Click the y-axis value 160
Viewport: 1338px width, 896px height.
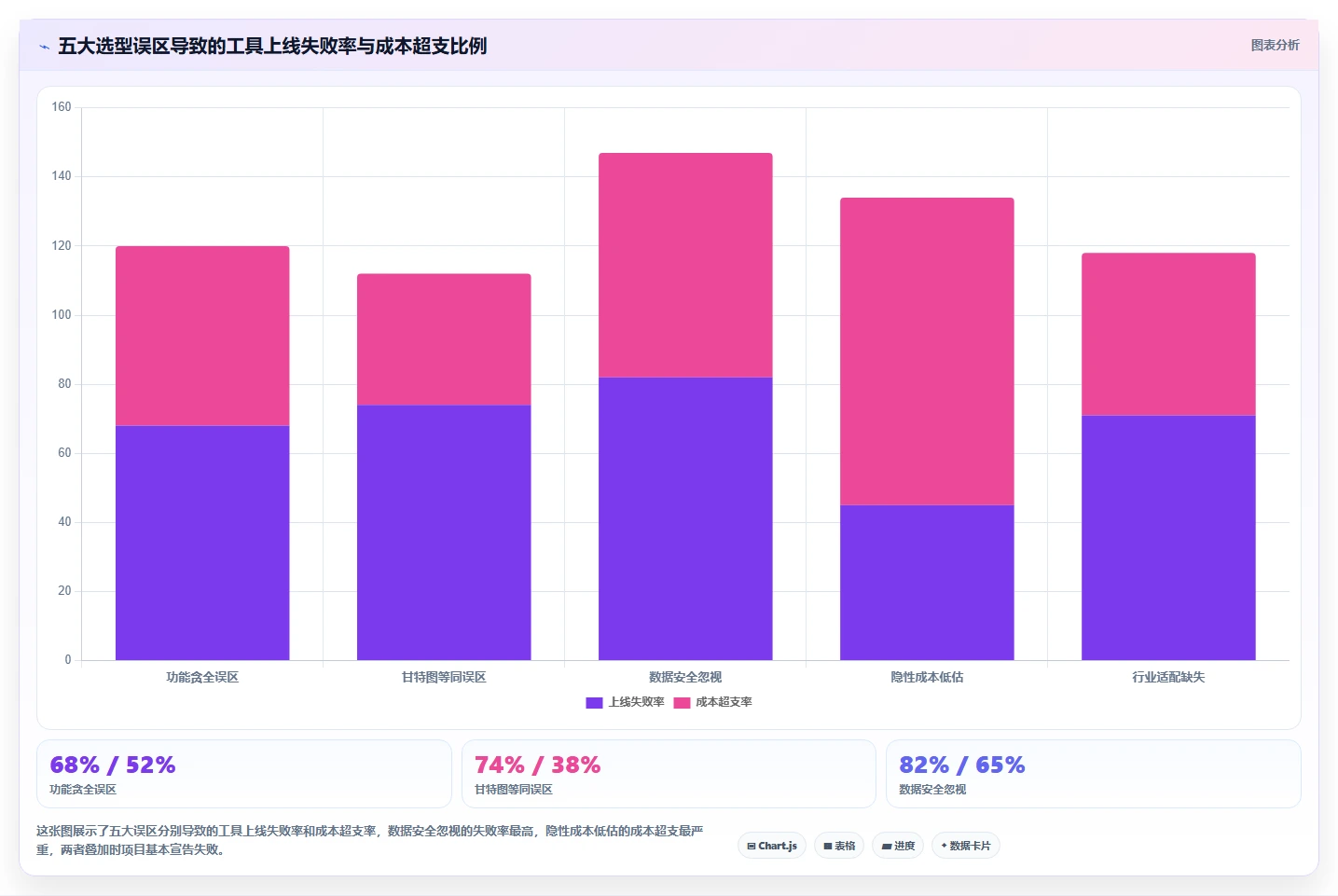[62, 107]
